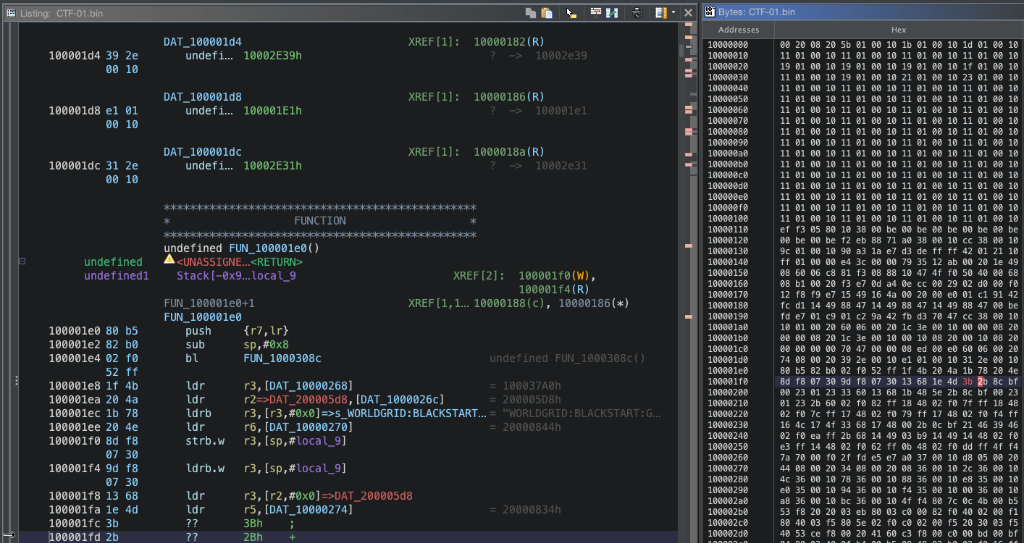Click the Bytes viewer title icon
1024x543 pixels.
pos(710,12)
